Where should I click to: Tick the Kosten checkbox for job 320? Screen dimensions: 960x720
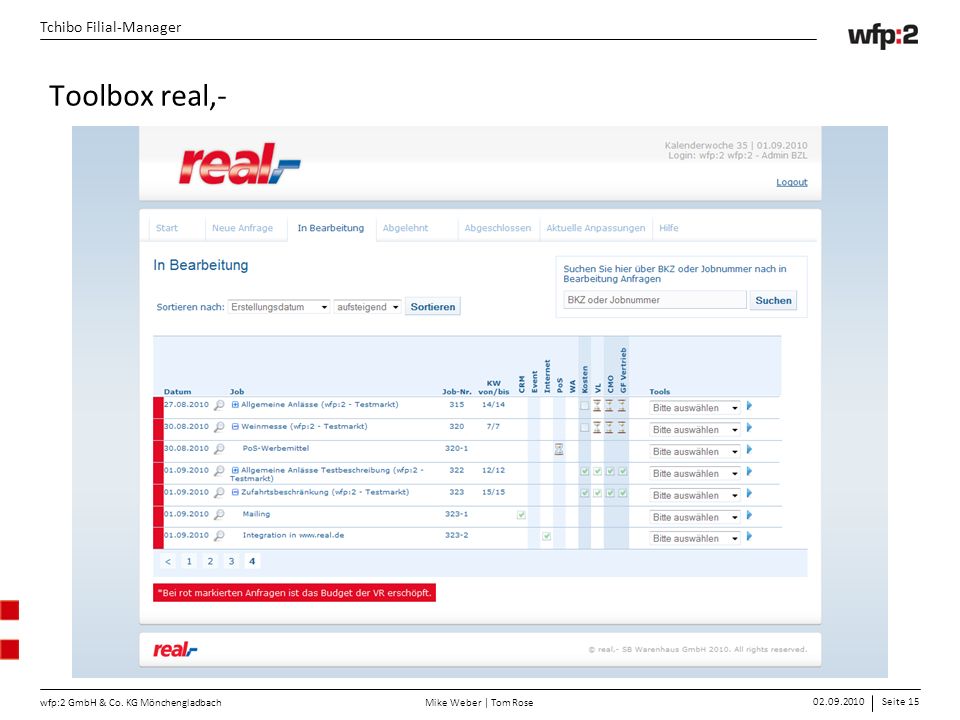click(x=585, y=427)
